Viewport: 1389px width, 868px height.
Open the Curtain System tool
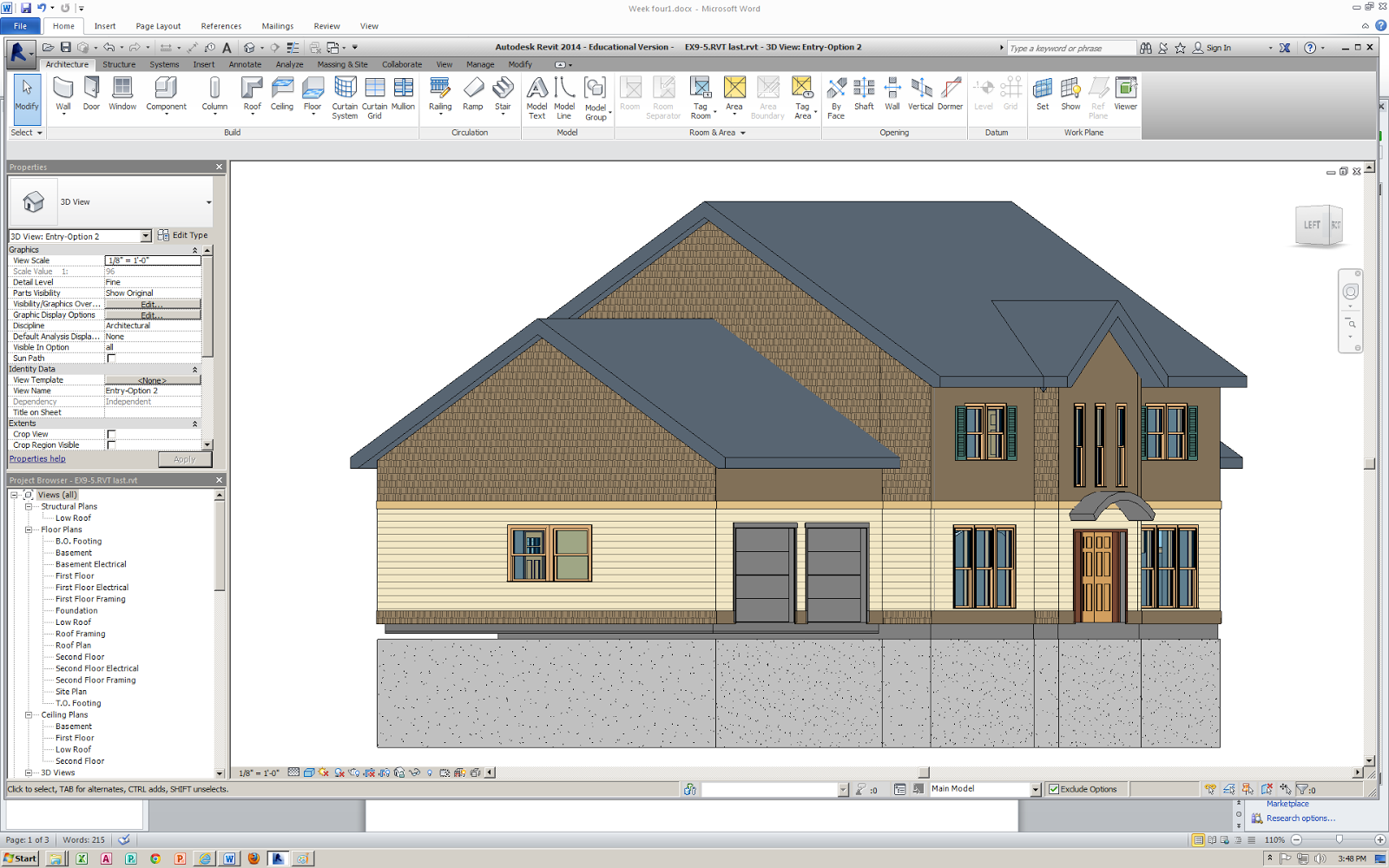[x=345, y=95]
